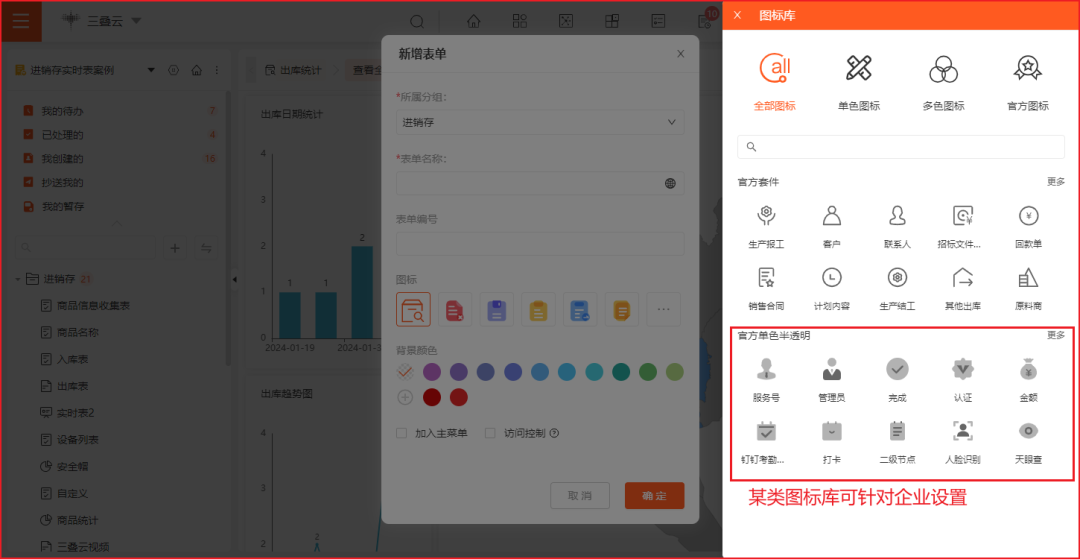Image resolution: width=1080 pixels, height=559 pixels.
Task: Open 商品信息收集表 in tree
Action: pyautogui.click(x=94, y=305)
